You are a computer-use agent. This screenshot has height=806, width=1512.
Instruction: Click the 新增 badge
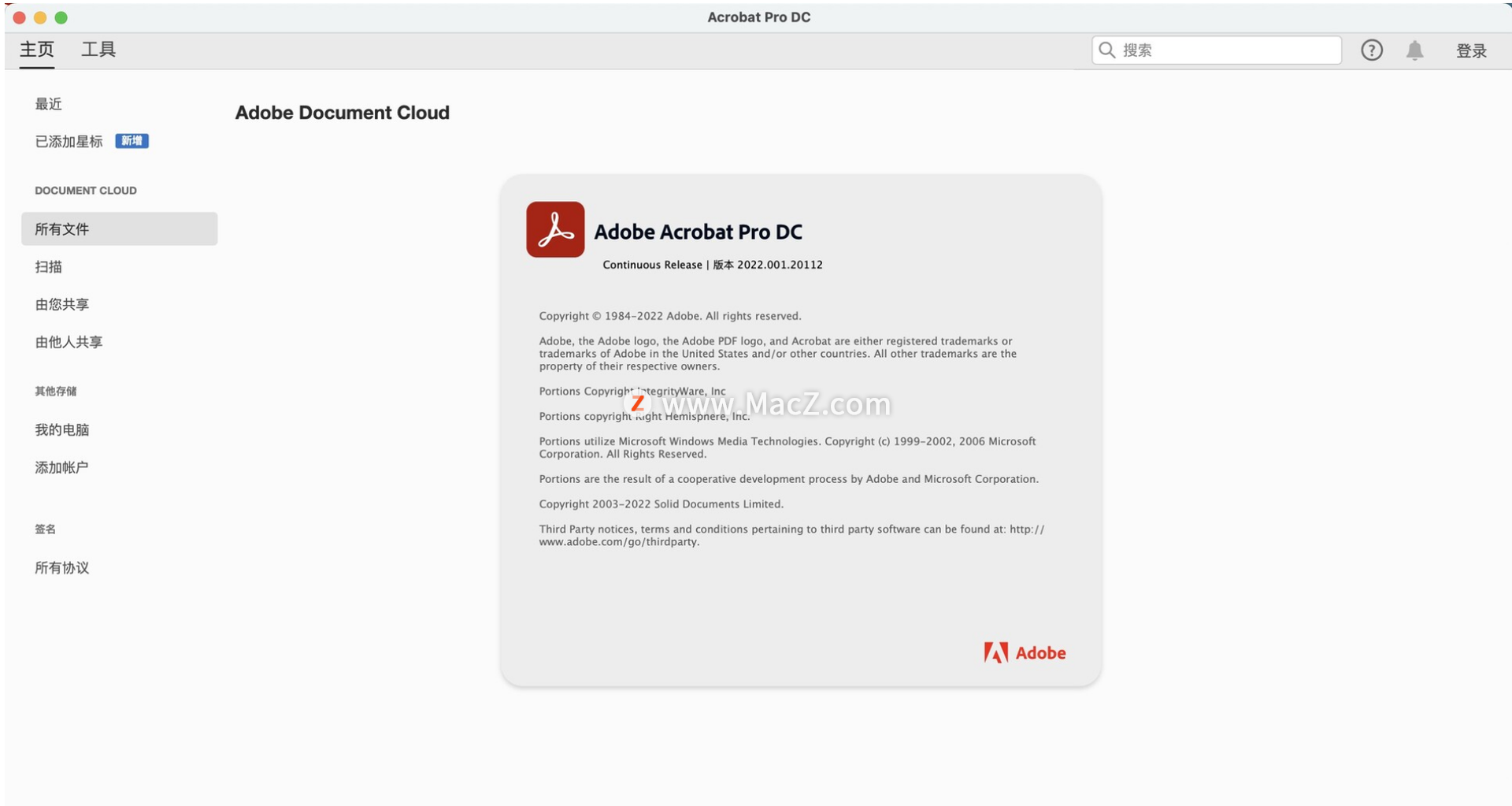132,141
